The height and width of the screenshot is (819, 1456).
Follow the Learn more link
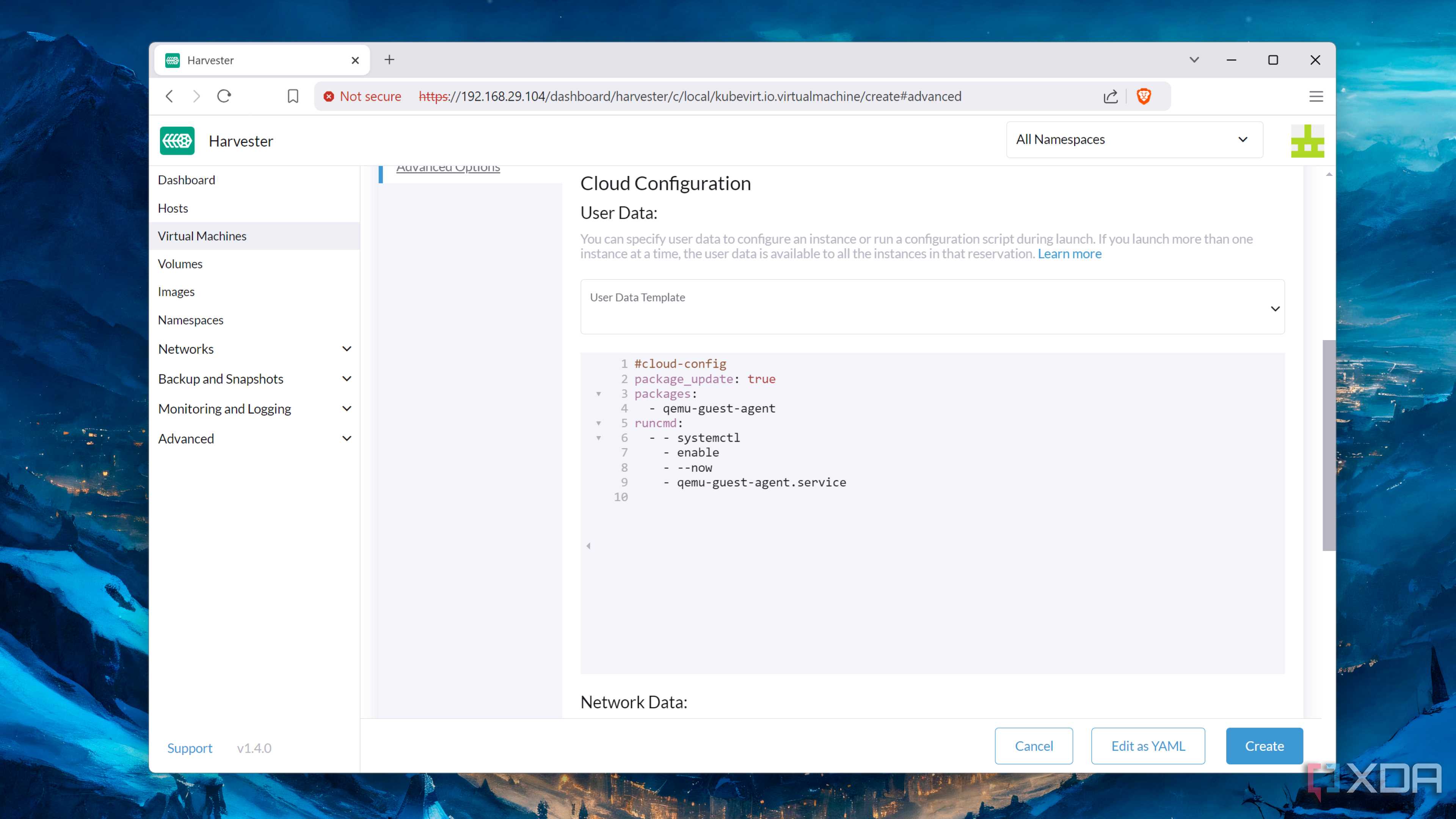(1069, 254)
